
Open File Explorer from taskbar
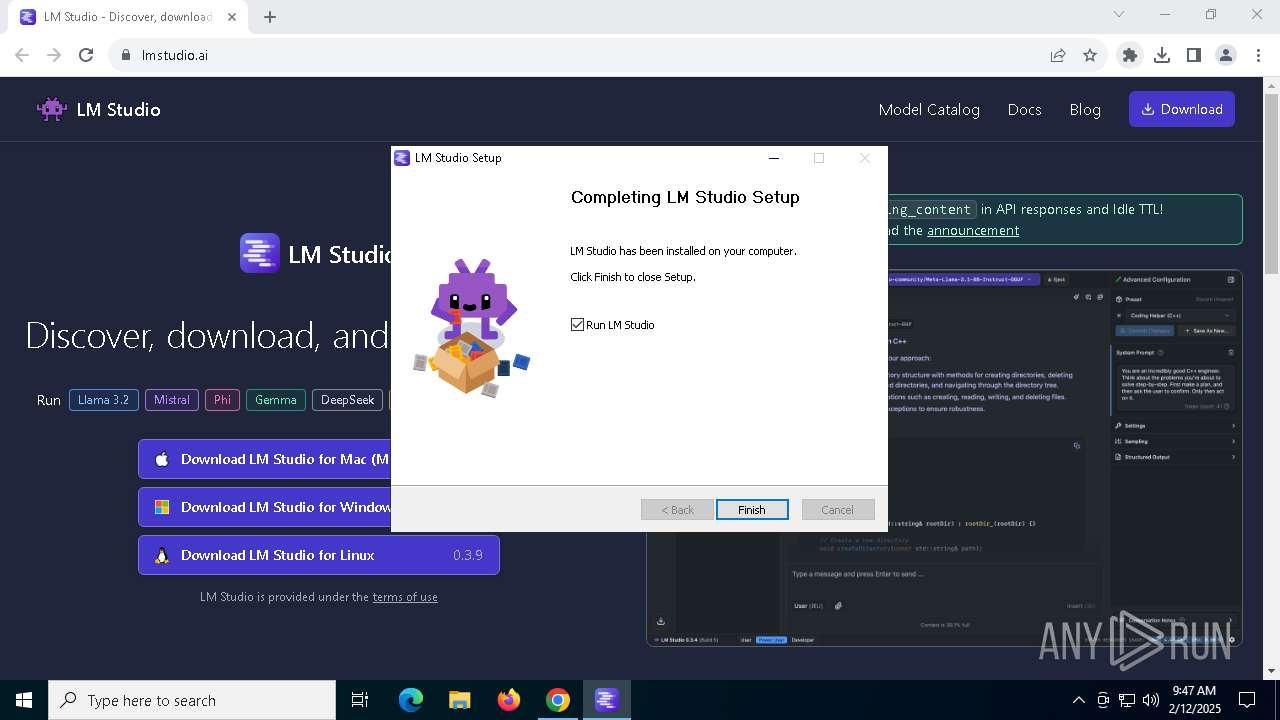pyautogui.click(x=460, y=700)
